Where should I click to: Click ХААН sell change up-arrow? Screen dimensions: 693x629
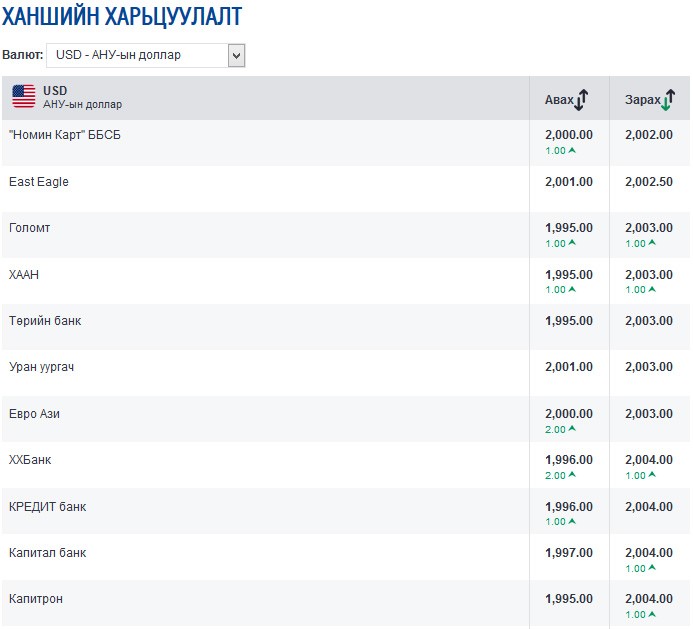point(652,290)
